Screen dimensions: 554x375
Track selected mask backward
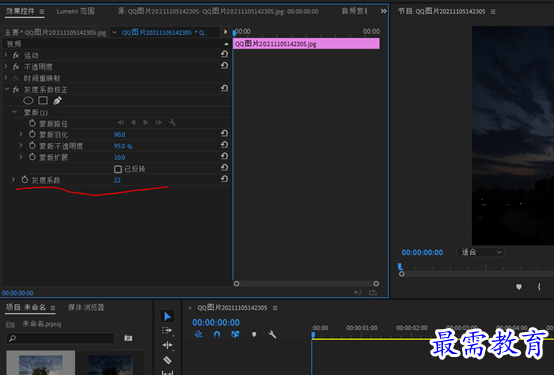coord(133,123)
